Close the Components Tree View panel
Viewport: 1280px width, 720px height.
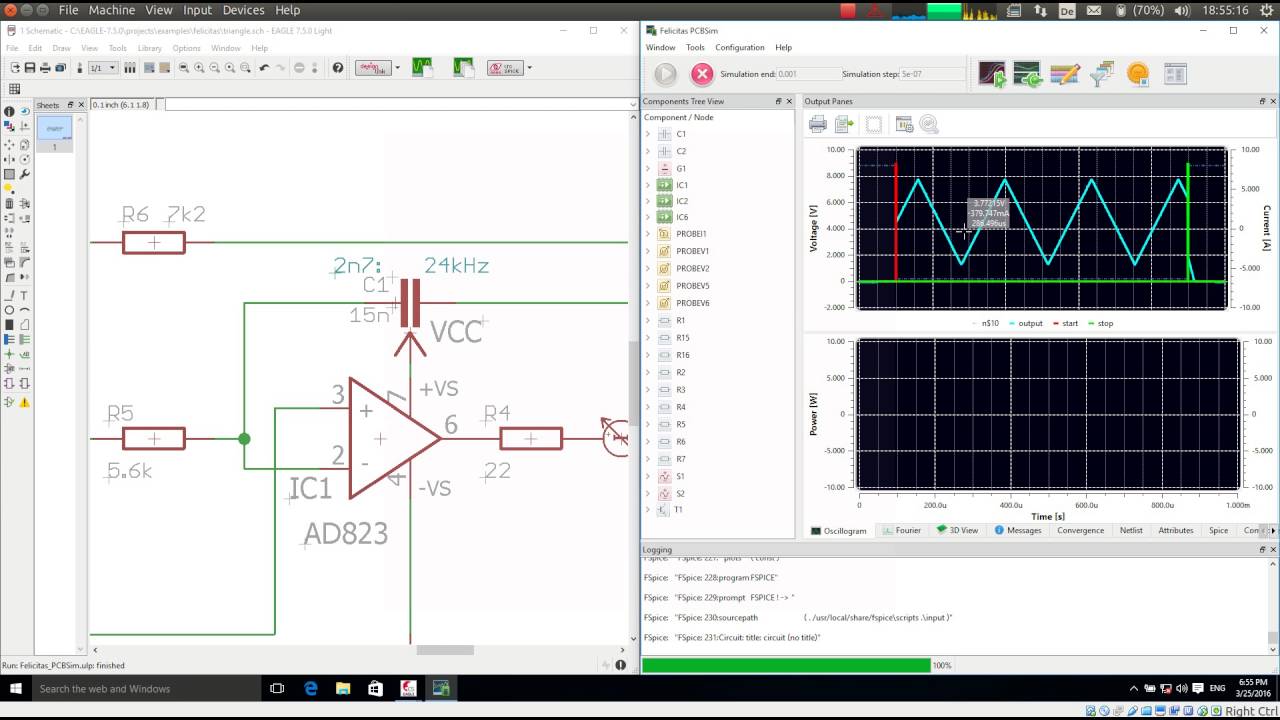790,101
